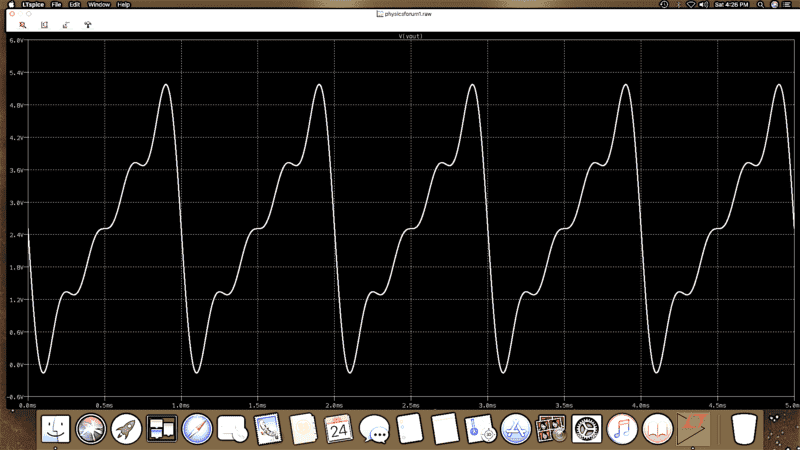The height and width of the screenshot is (450, 800).
Task: Open the Window menu
Action: (99, 4)
